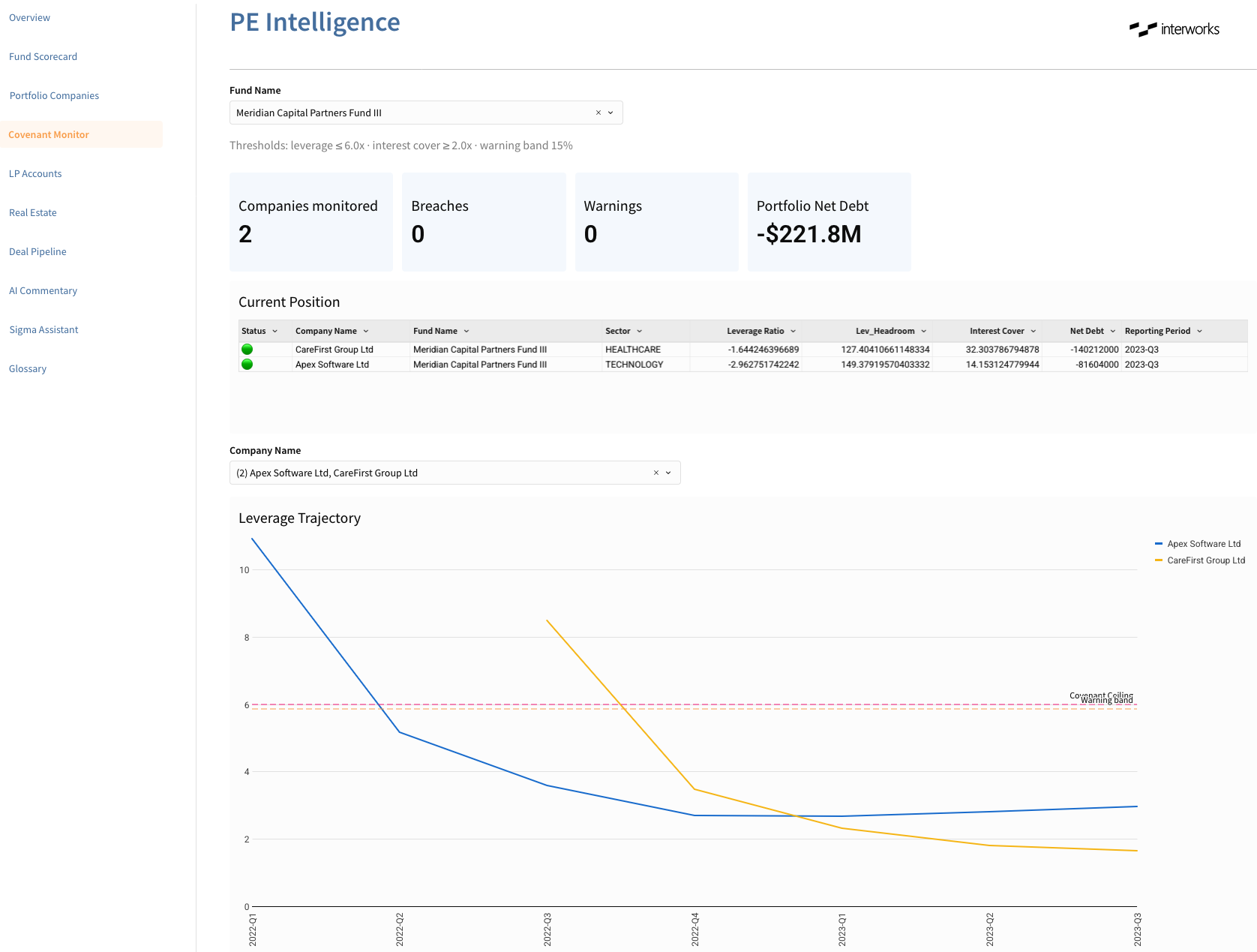1257x952 pixels.
Task: Click the 2022-Q4 axis label
Action: 695,929
